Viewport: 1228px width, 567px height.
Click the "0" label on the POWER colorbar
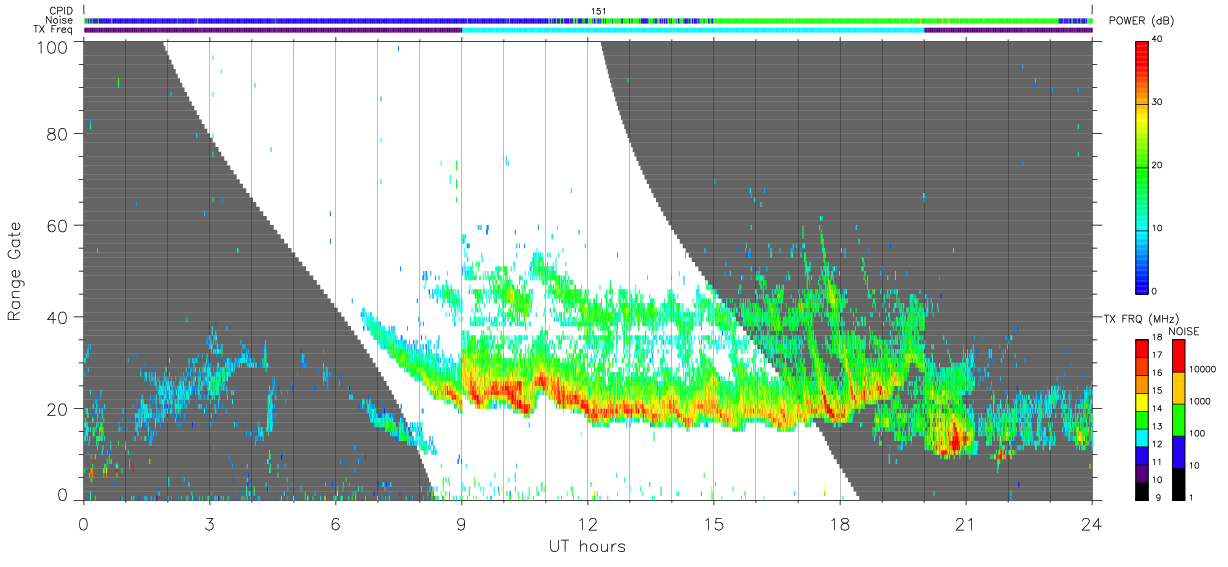(x=1154, y=291)
